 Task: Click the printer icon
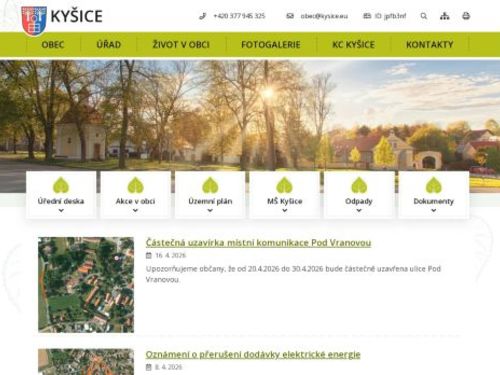click(x=466, y=16)
